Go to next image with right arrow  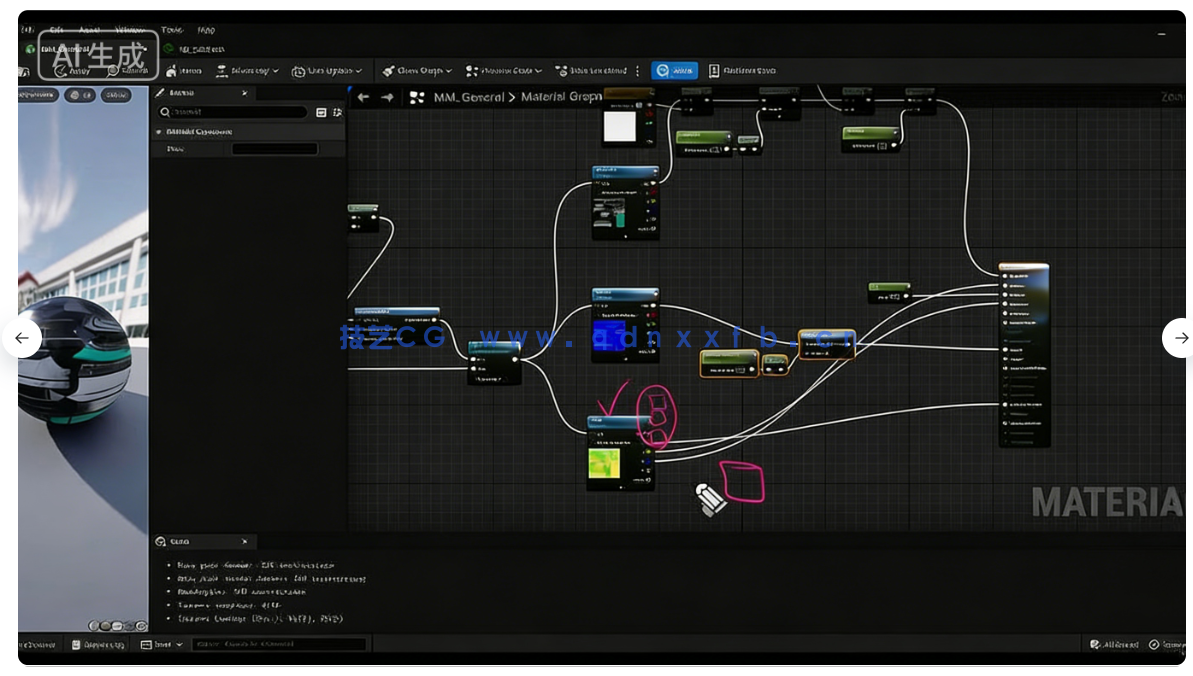tap(1180, 338)
